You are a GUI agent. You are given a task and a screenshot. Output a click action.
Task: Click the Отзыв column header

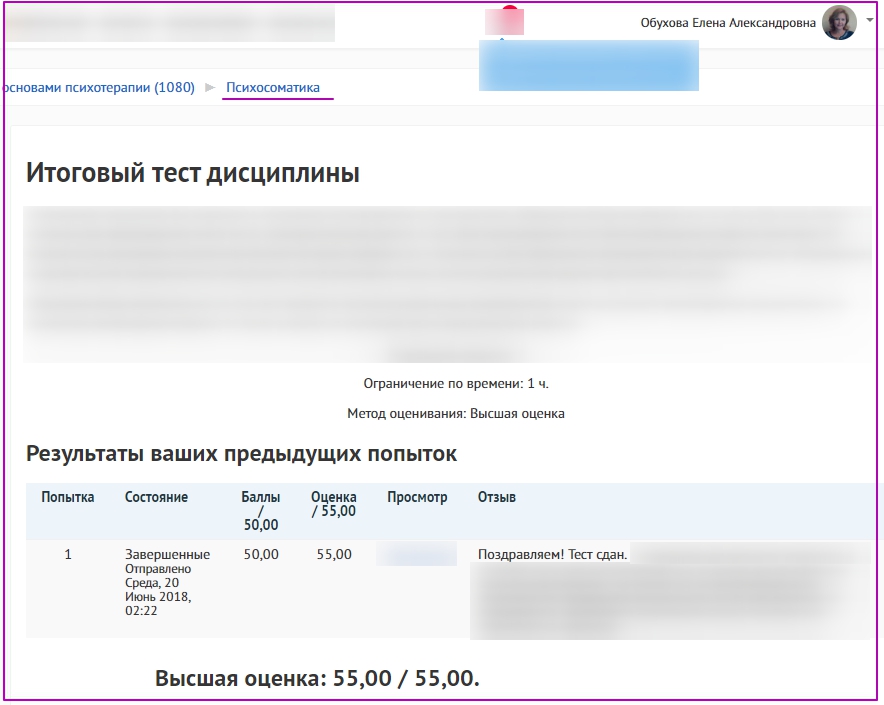click(497, 497)
